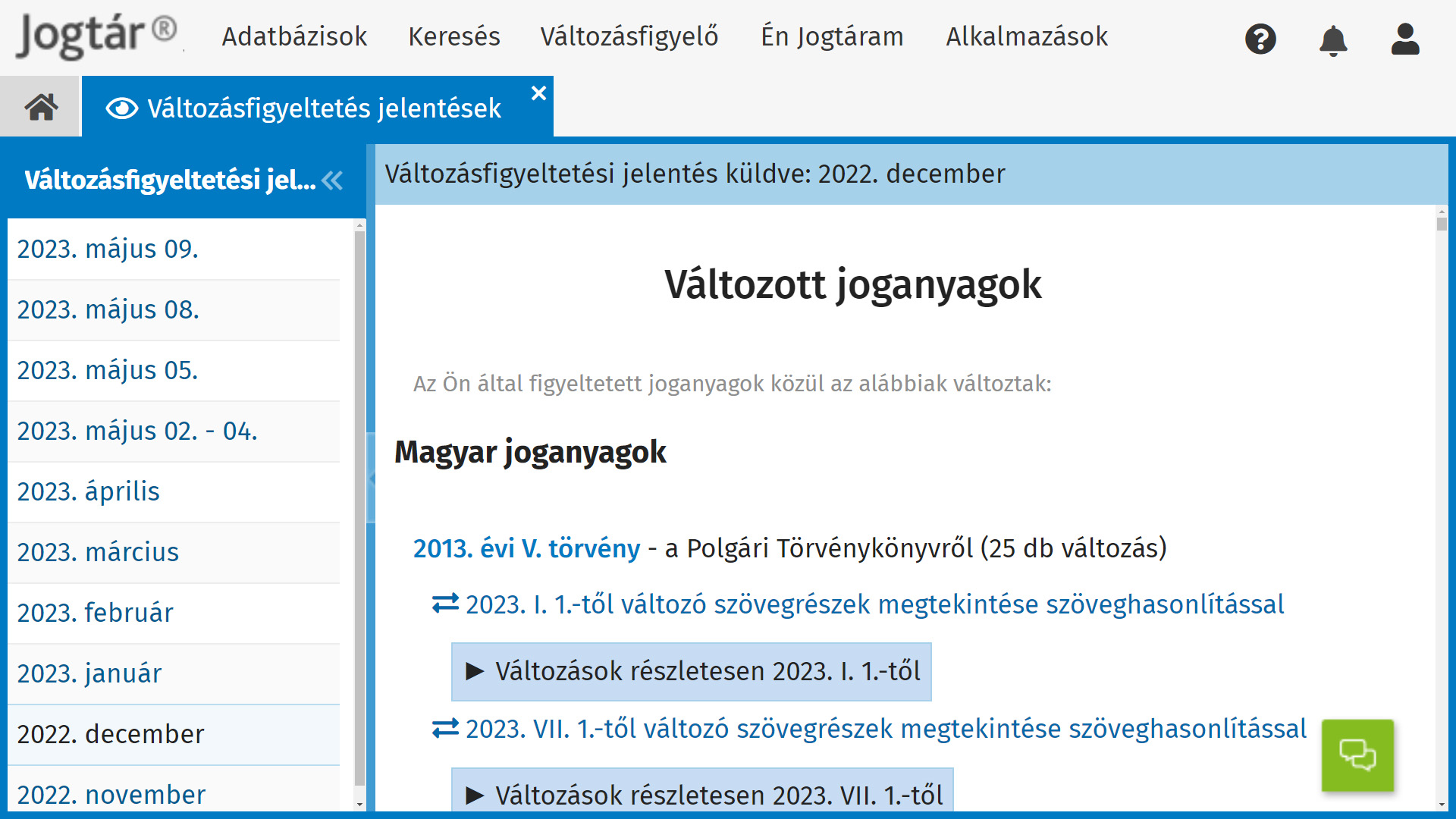
Task: Open the 2013. évi V. törvény link
Action: coord(526,548)
